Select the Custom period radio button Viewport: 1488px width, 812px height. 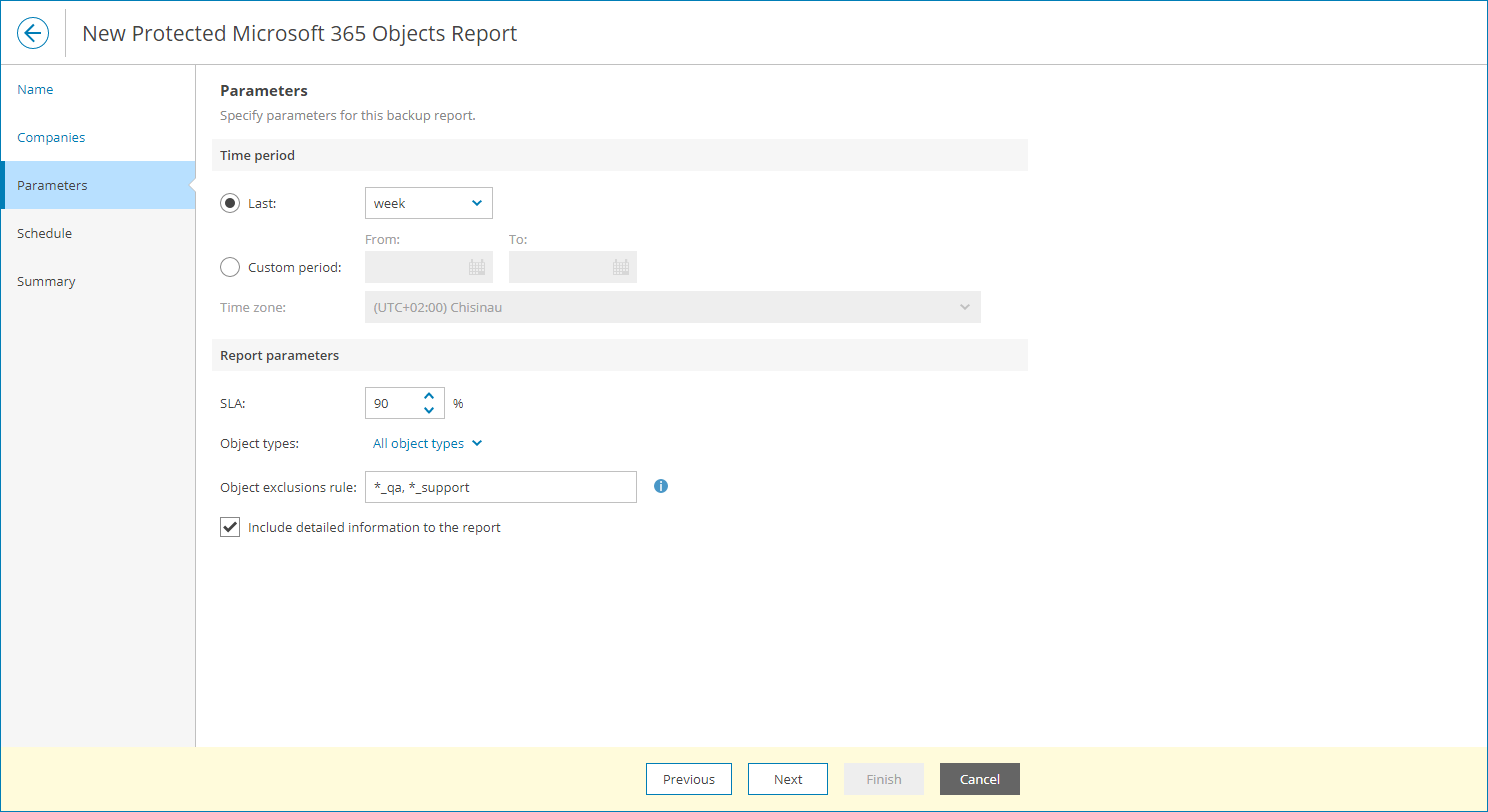coord(230,267)
